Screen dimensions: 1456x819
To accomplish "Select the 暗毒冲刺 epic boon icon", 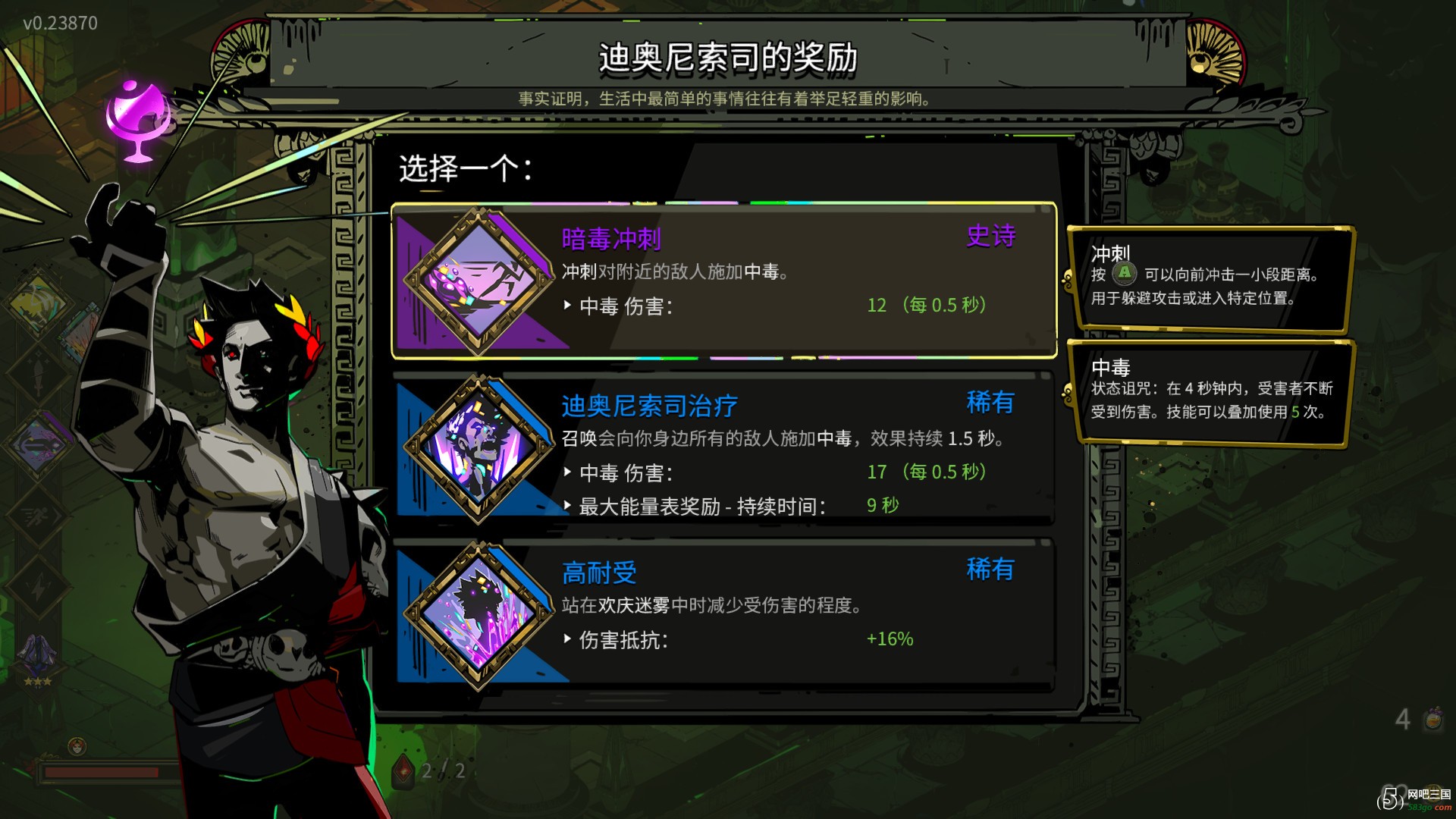I will [x=479, y=281].
